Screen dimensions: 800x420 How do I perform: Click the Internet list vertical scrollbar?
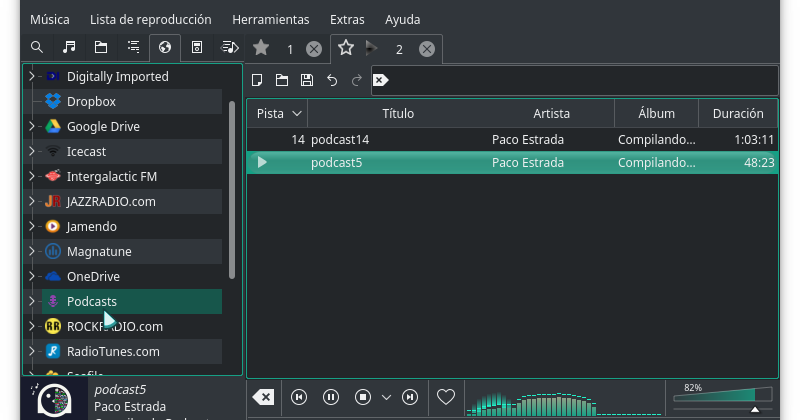click(x=232, y=190)
